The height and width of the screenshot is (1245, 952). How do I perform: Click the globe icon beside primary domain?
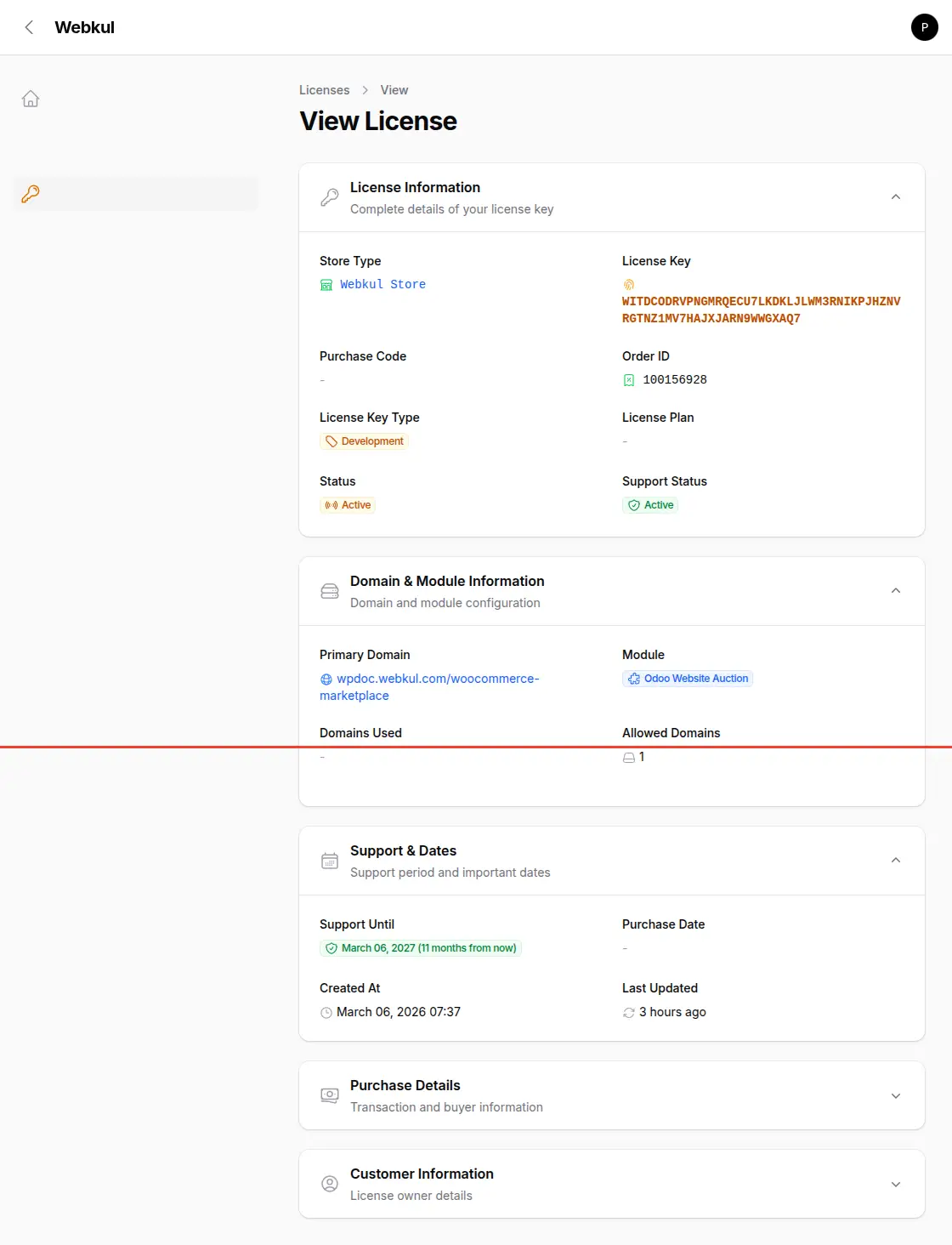[x=326, y=679]
